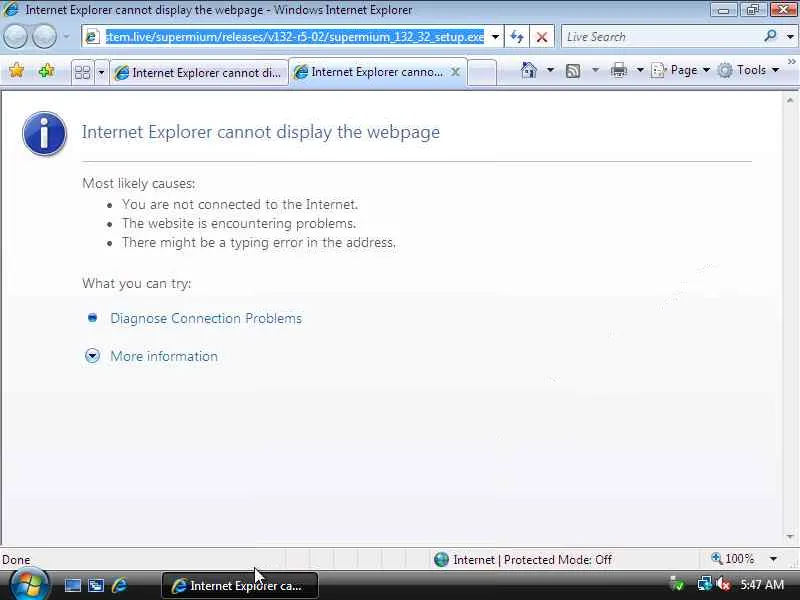Click the scrollbar down arrow
This screenshot has height=600, width=800.
click(790, 537)
